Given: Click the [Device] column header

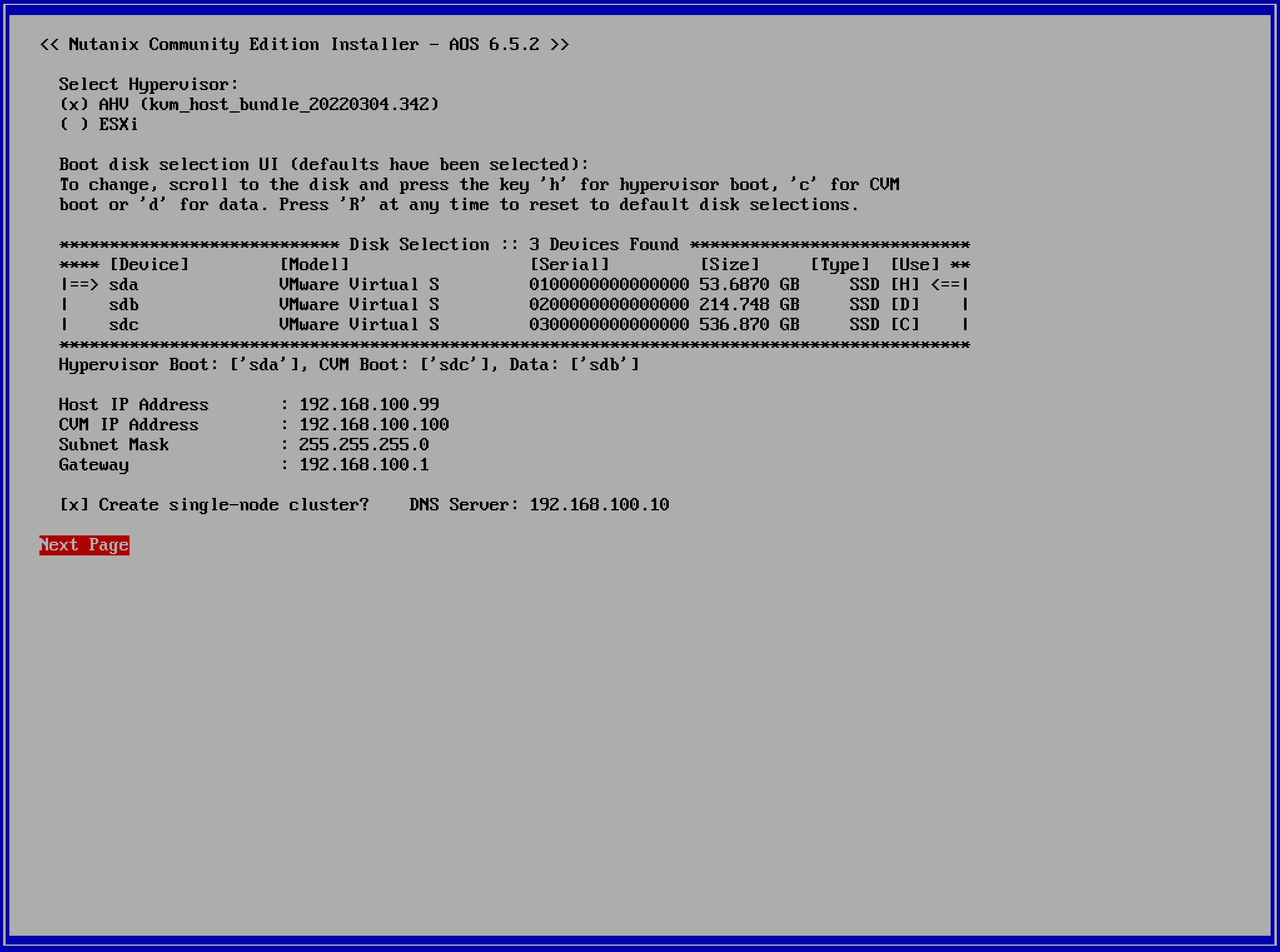Looking at the screenshot, I should (x=149, y=265).
